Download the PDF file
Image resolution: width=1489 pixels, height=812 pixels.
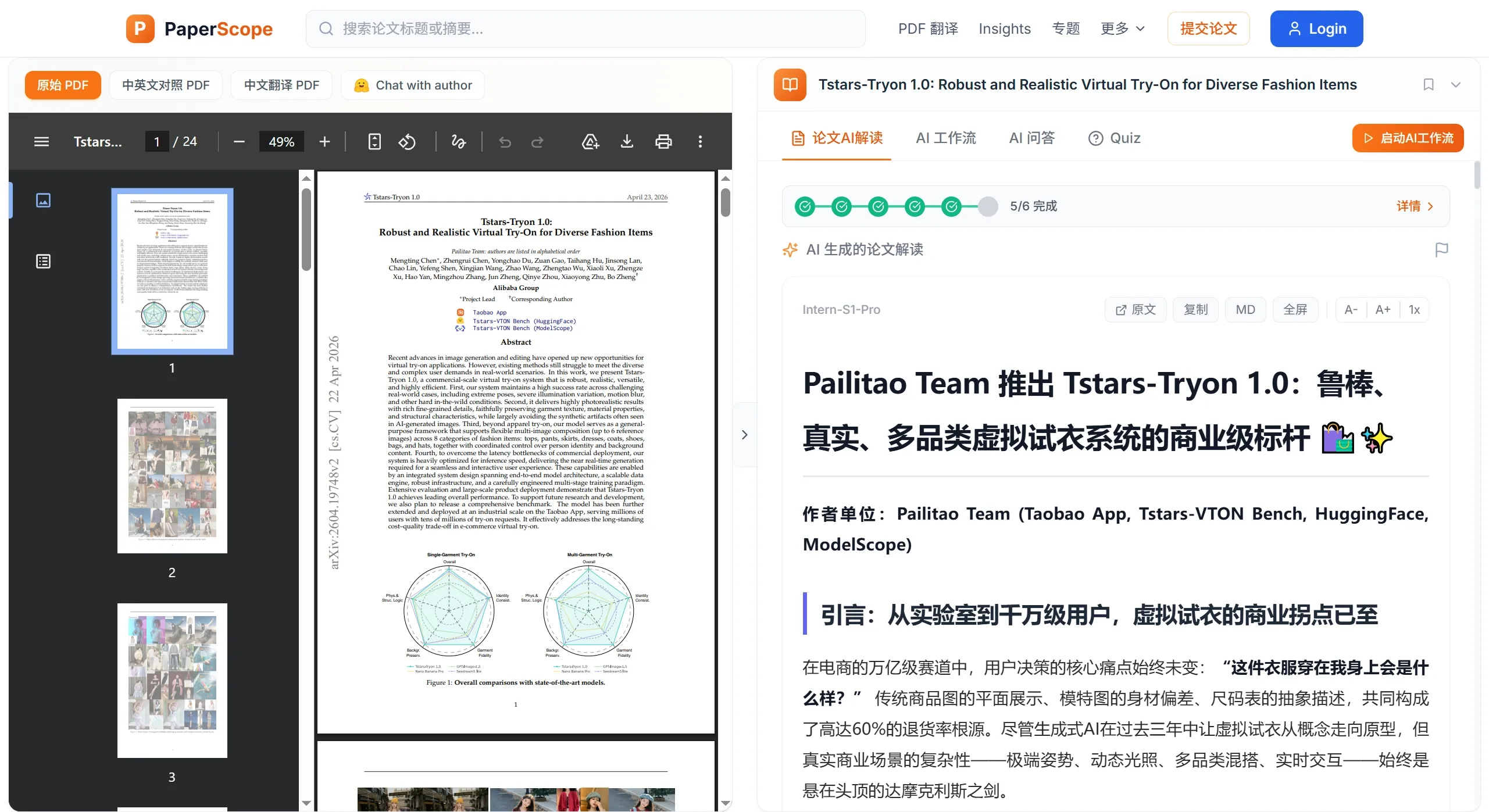pos(627,141)
